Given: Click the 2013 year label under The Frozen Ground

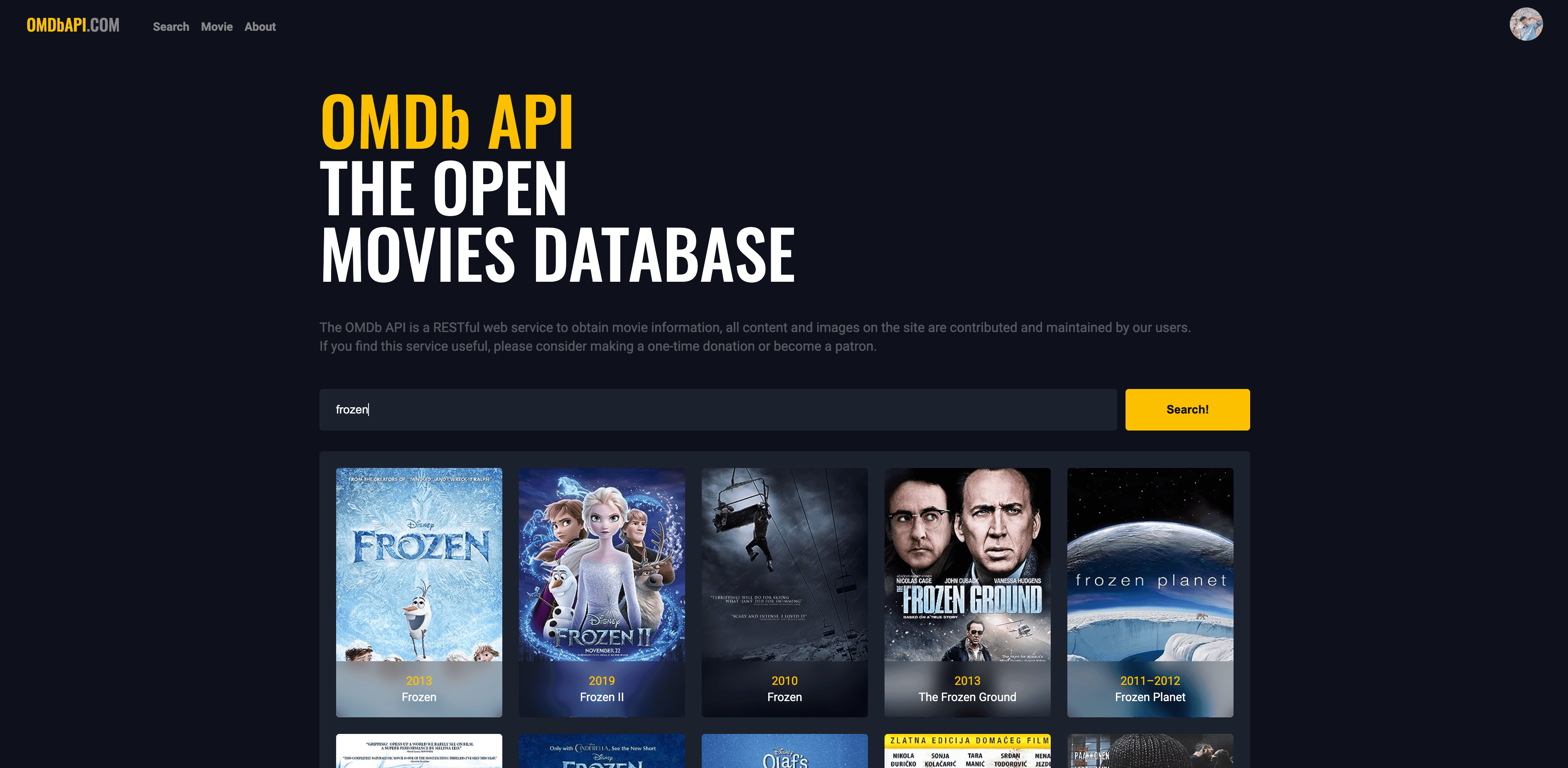Looking at the screenshot, I should click(x=967, y=681).
